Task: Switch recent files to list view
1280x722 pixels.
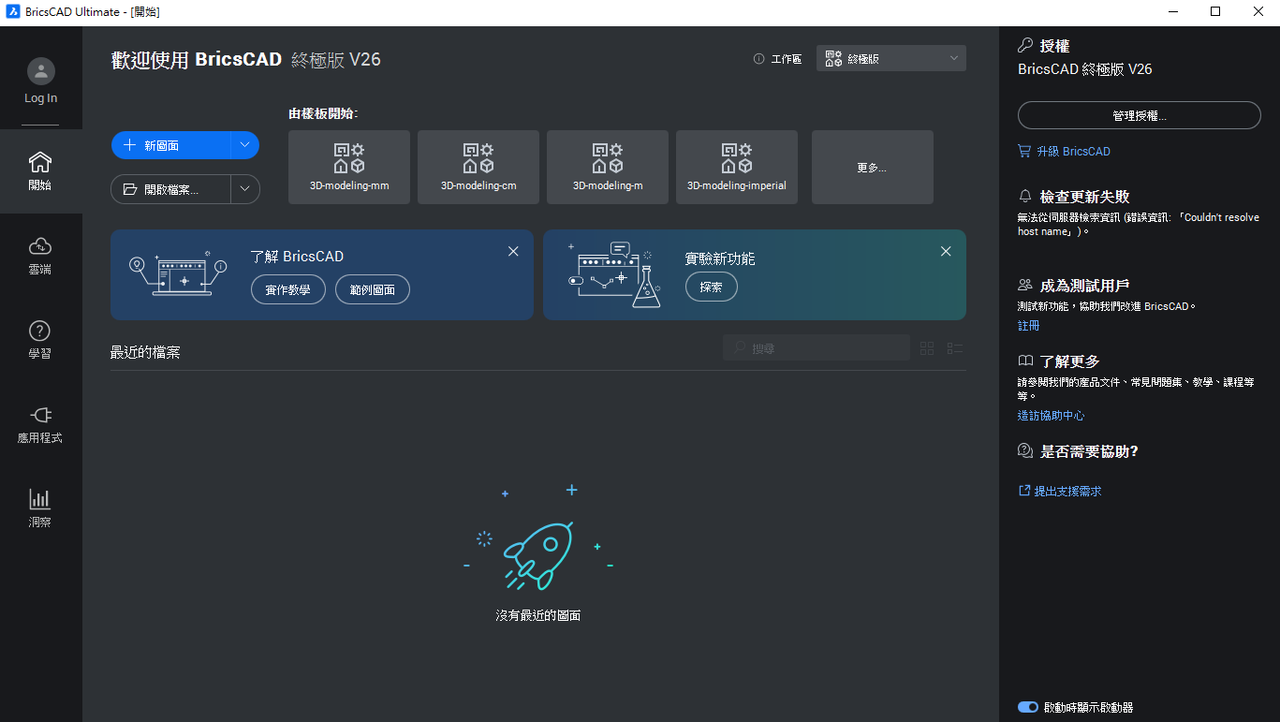Action: coord(955,348)
